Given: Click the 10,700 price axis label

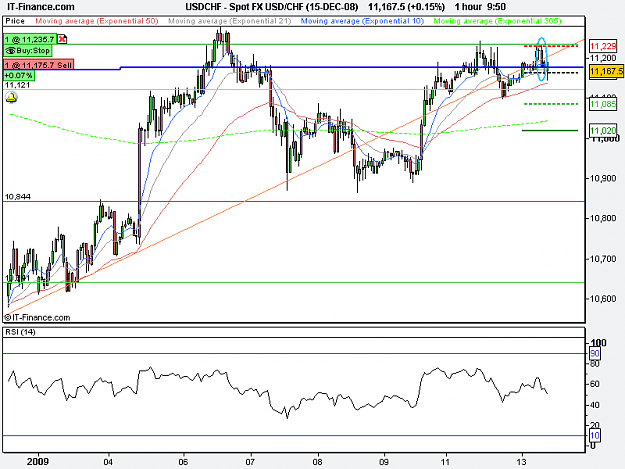Looking at the screenshot, I should coord(604,259).
